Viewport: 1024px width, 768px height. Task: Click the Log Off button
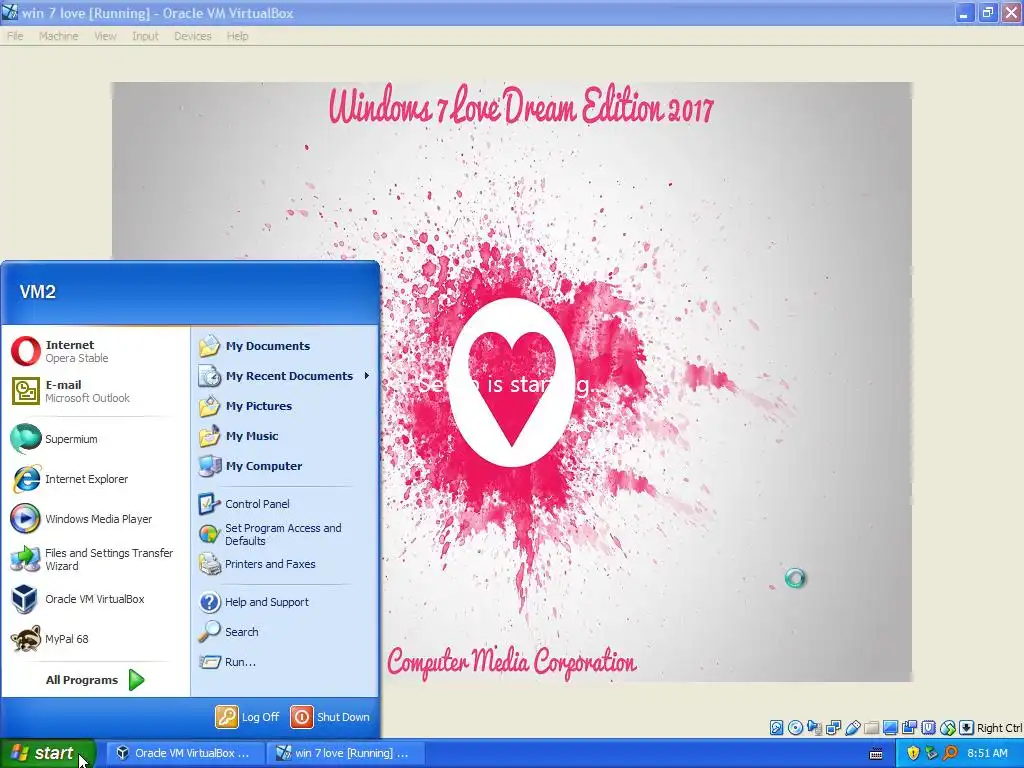pyautogui.click(x=248, y=717)
